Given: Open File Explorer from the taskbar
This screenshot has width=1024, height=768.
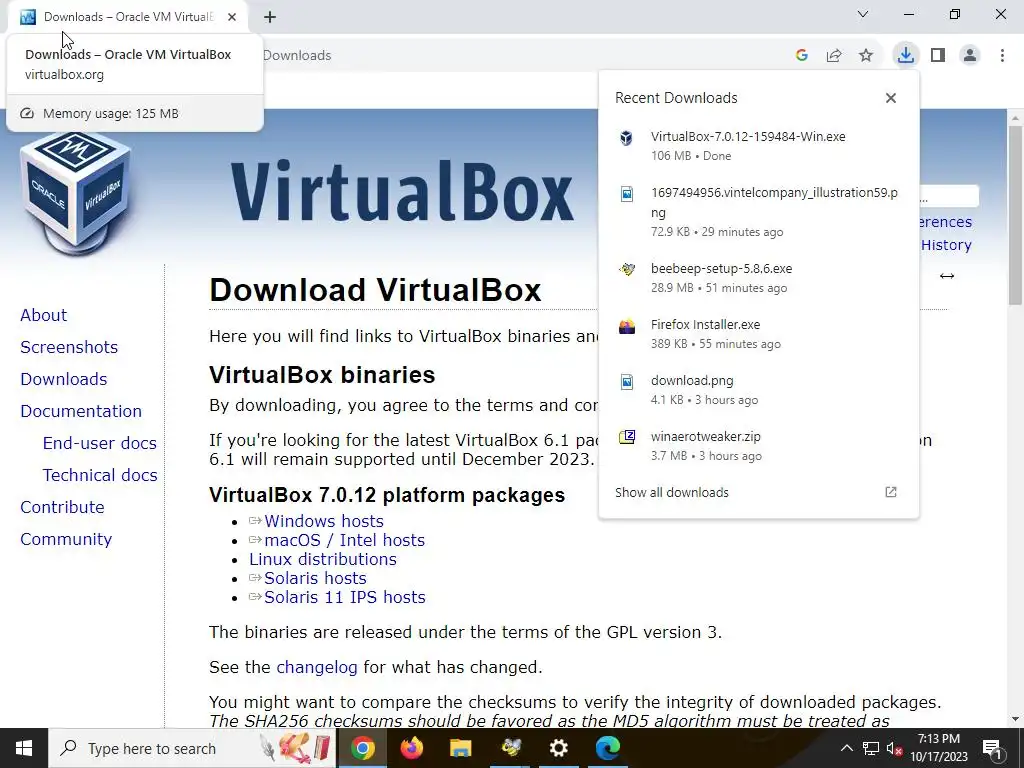Looking at the screenshot, I should click(x=460, y=748).
